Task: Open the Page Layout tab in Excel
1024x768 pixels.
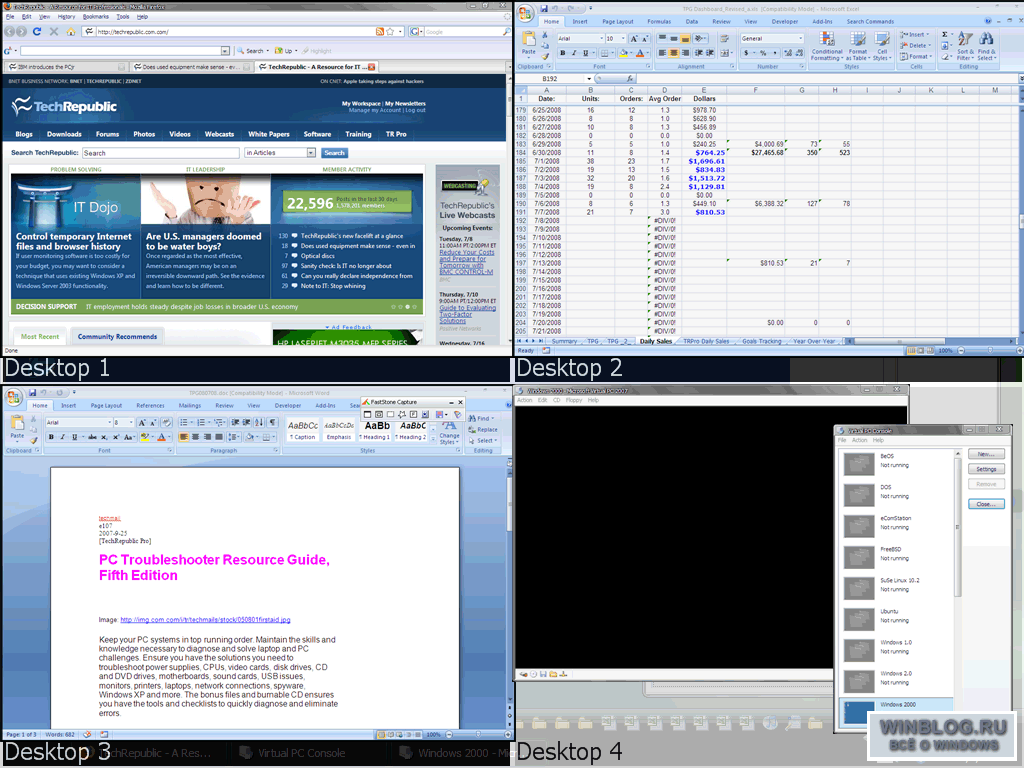Action: 618,22
